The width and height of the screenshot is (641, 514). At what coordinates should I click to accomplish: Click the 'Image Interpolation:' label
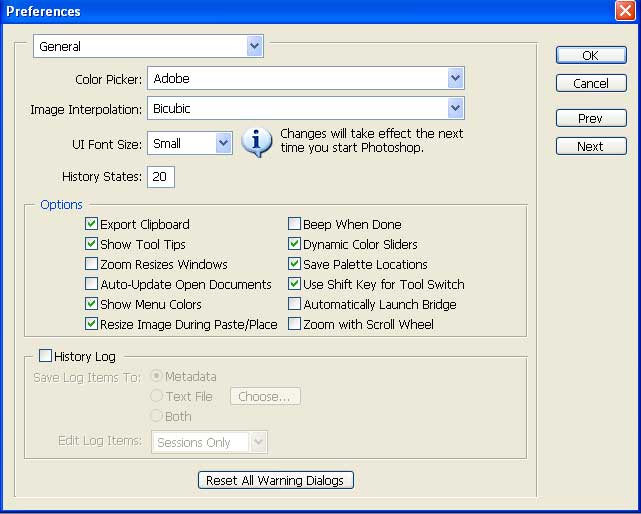pyautogui.click(x=86, y=110)
